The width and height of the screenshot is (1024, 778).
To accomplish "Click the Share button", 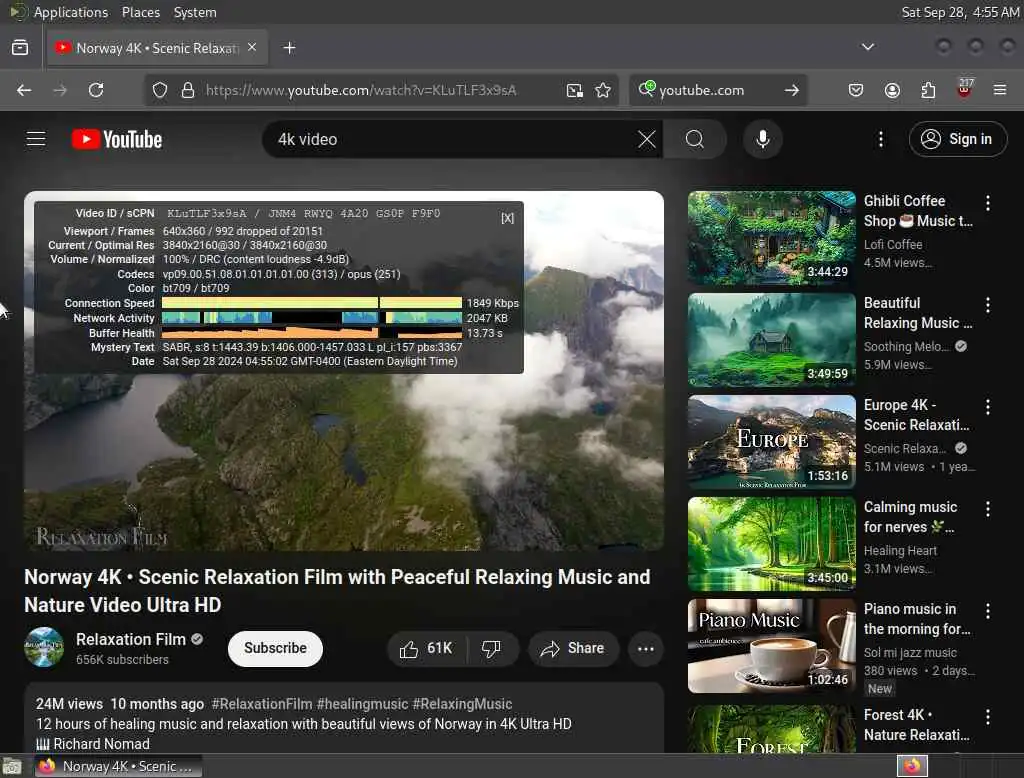I will (x=573, y=649).
